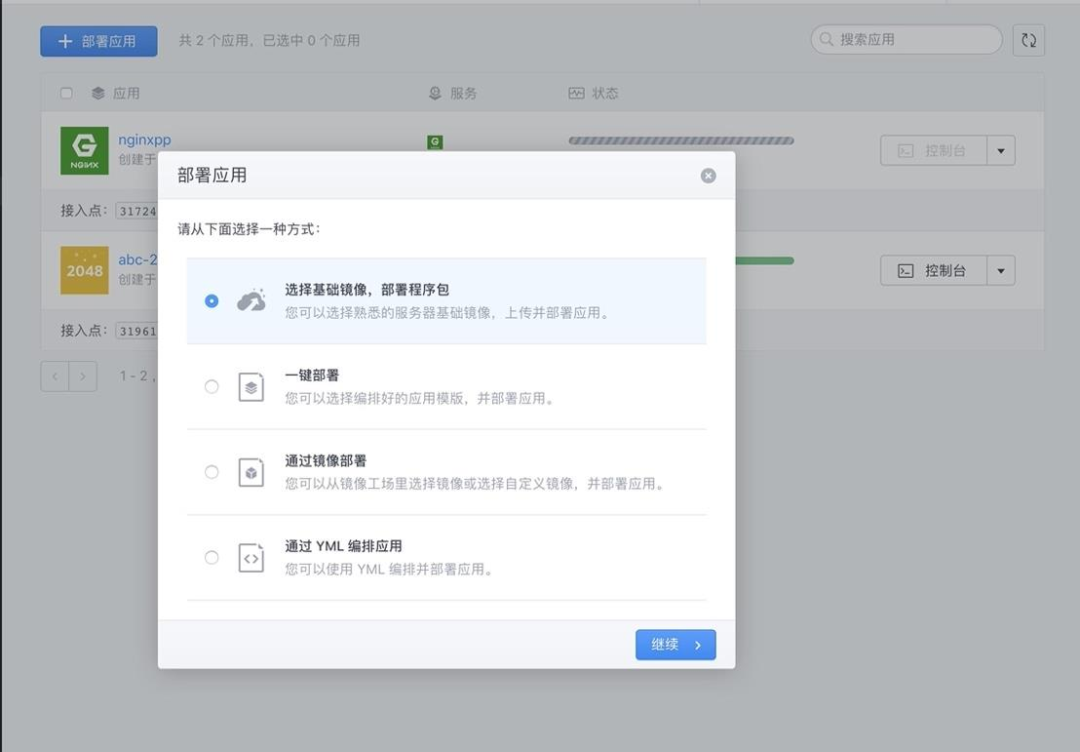The width and height of the screenshot is (1080, 752).
Task: Click the layered stack icon for 一键部署
Action: pos(251,387)
